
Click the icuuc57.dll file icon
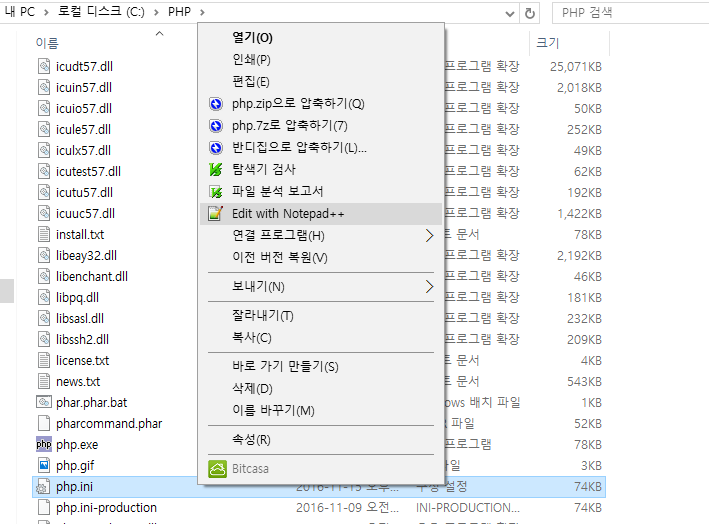click(x=44, y=213)
